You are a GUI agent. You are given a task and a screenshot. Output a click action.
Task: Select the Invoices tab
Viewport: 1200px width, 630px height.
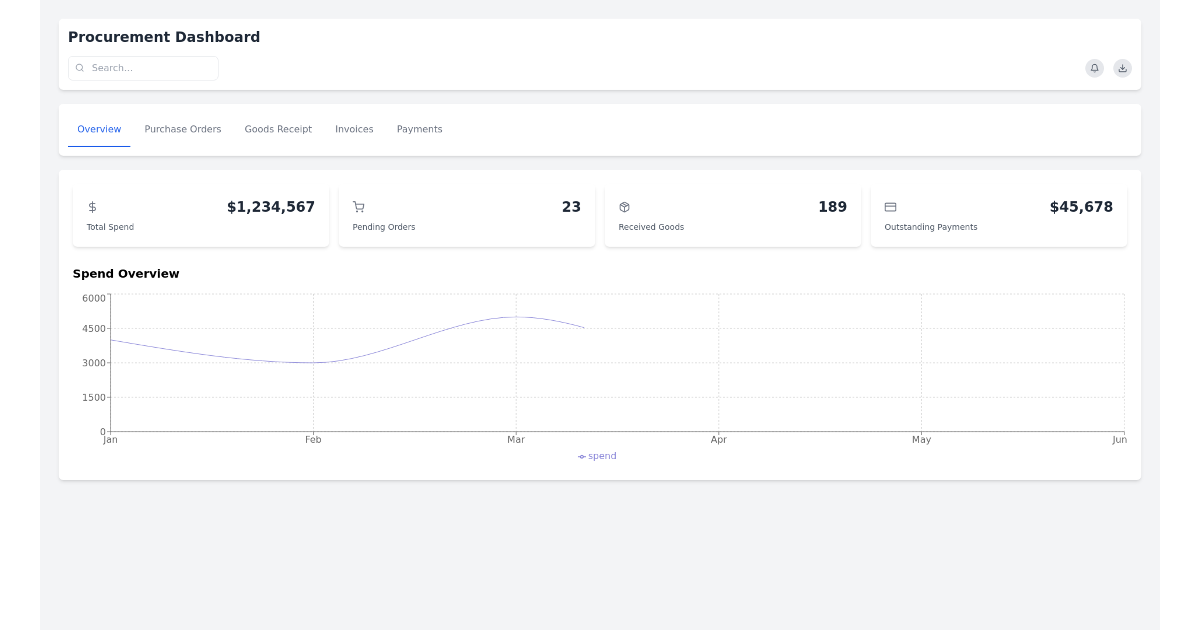[354, 129]
